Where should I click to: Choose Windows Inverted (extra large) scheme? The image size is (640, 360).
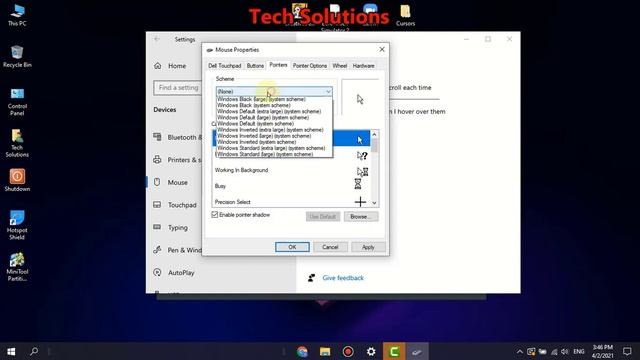pos(274,130)
